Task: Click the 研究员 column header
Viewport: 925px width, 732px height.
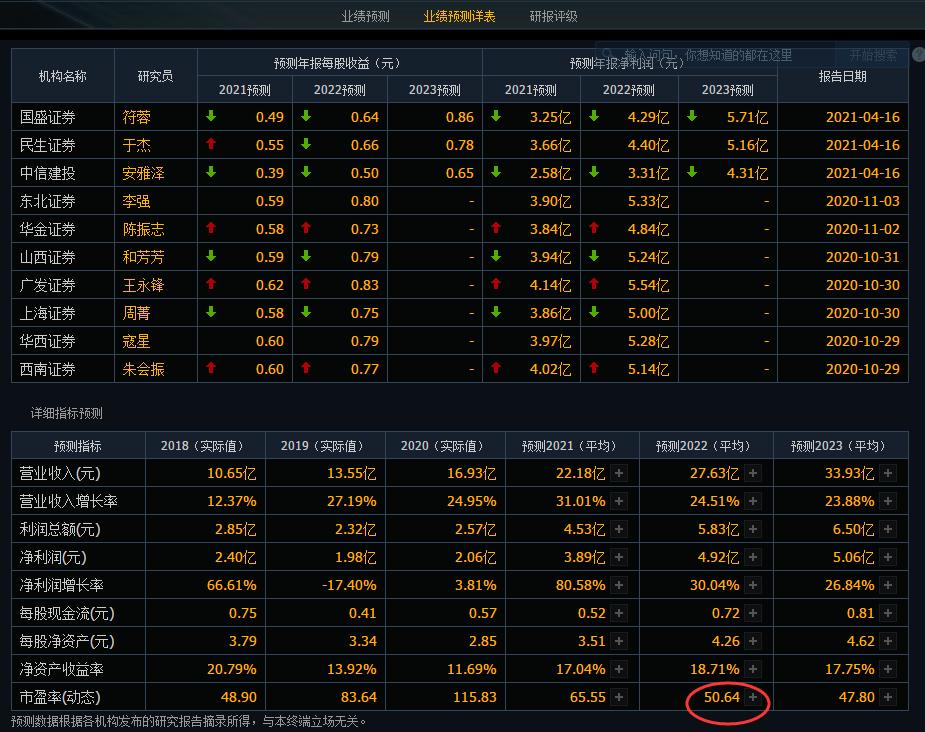Action: pos(155,76)
